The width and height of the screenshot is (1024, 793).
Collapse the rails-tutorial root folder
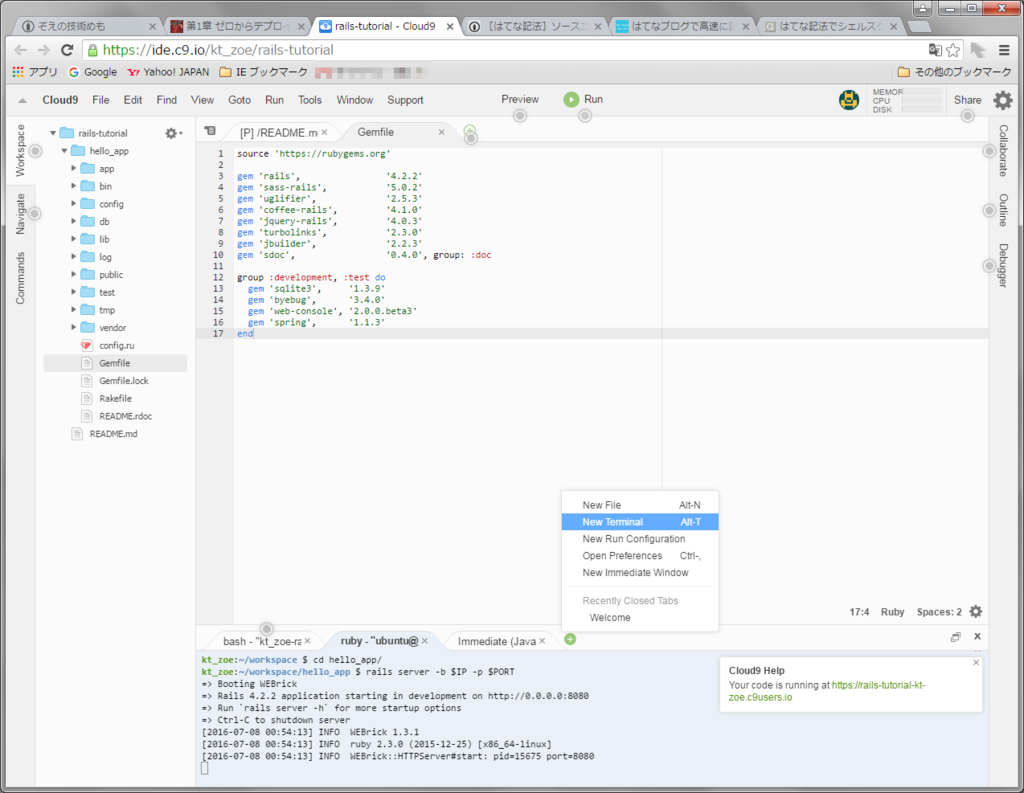click(x=53, y=133)
